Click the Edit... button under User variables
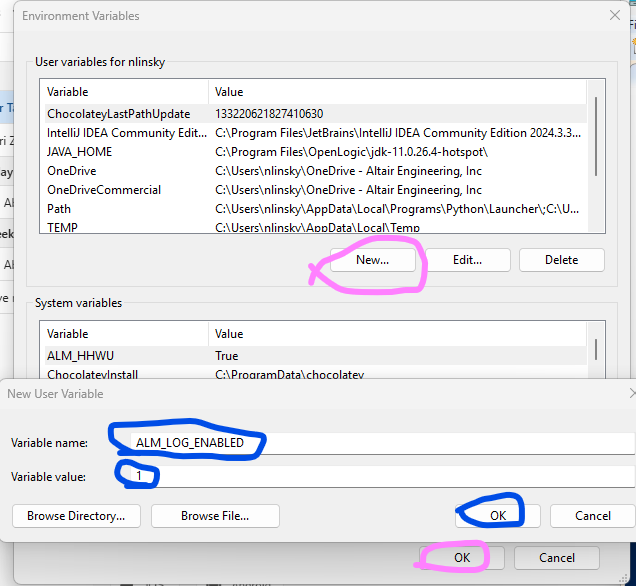 click(467, 260)
